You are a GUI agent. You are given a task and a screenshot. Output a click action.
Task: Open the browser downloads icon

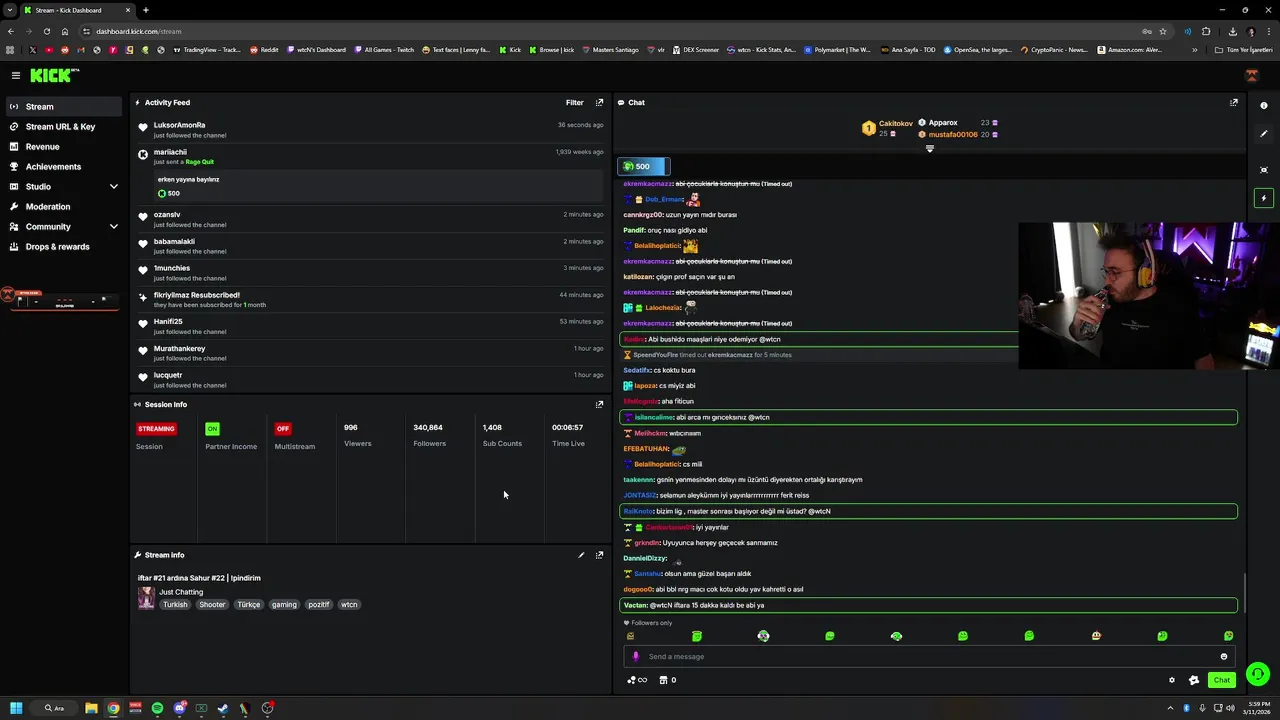[1233, 31]
